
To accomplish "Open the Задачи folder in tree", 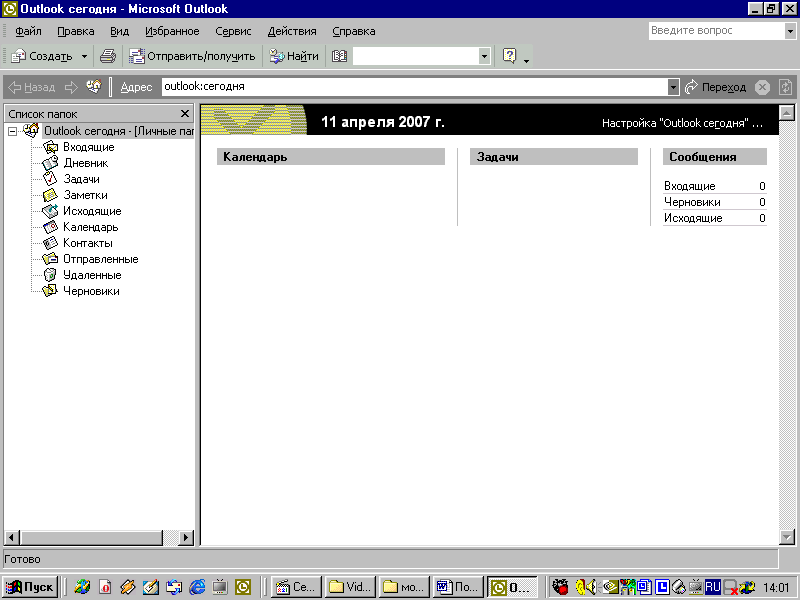I will click(81, 179).
